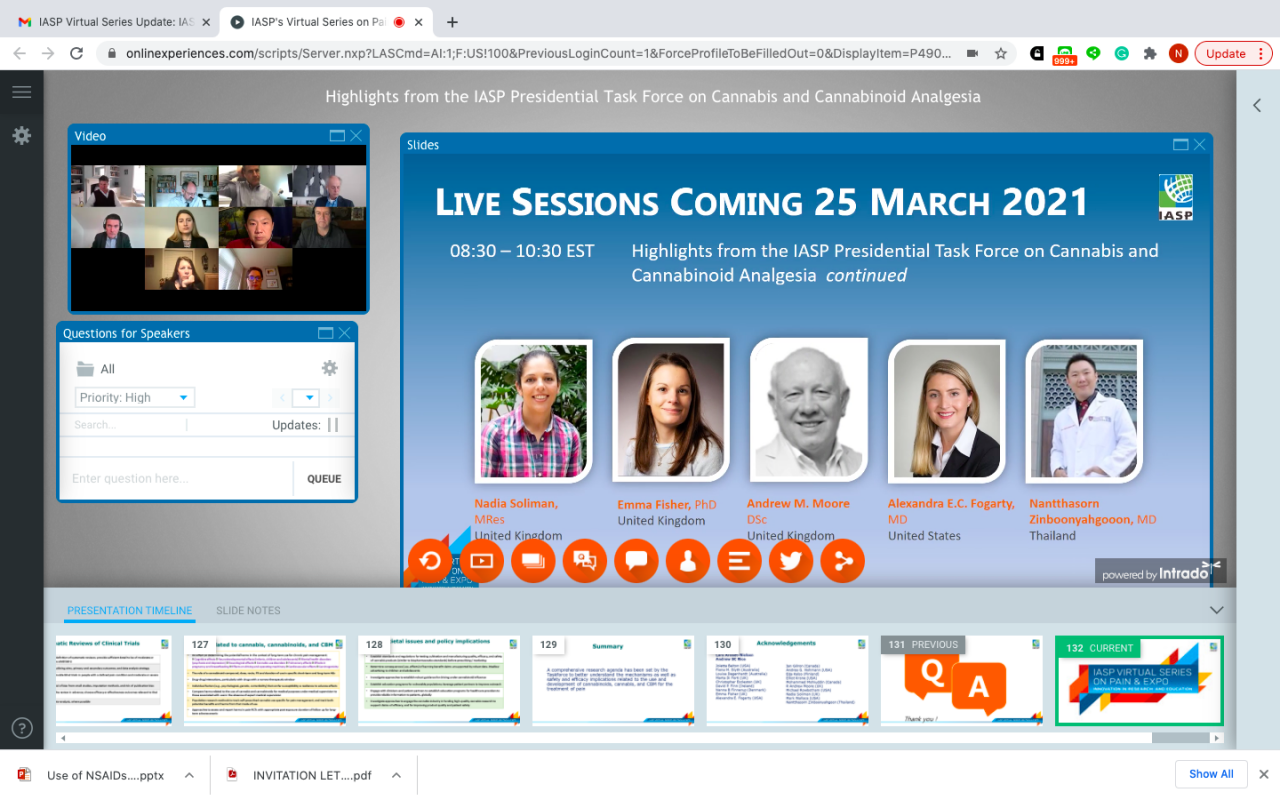This screenshot has width=1280, height=800.
Task: Collapse the presentation timeline panel chevron
Action: (1216, 610)
